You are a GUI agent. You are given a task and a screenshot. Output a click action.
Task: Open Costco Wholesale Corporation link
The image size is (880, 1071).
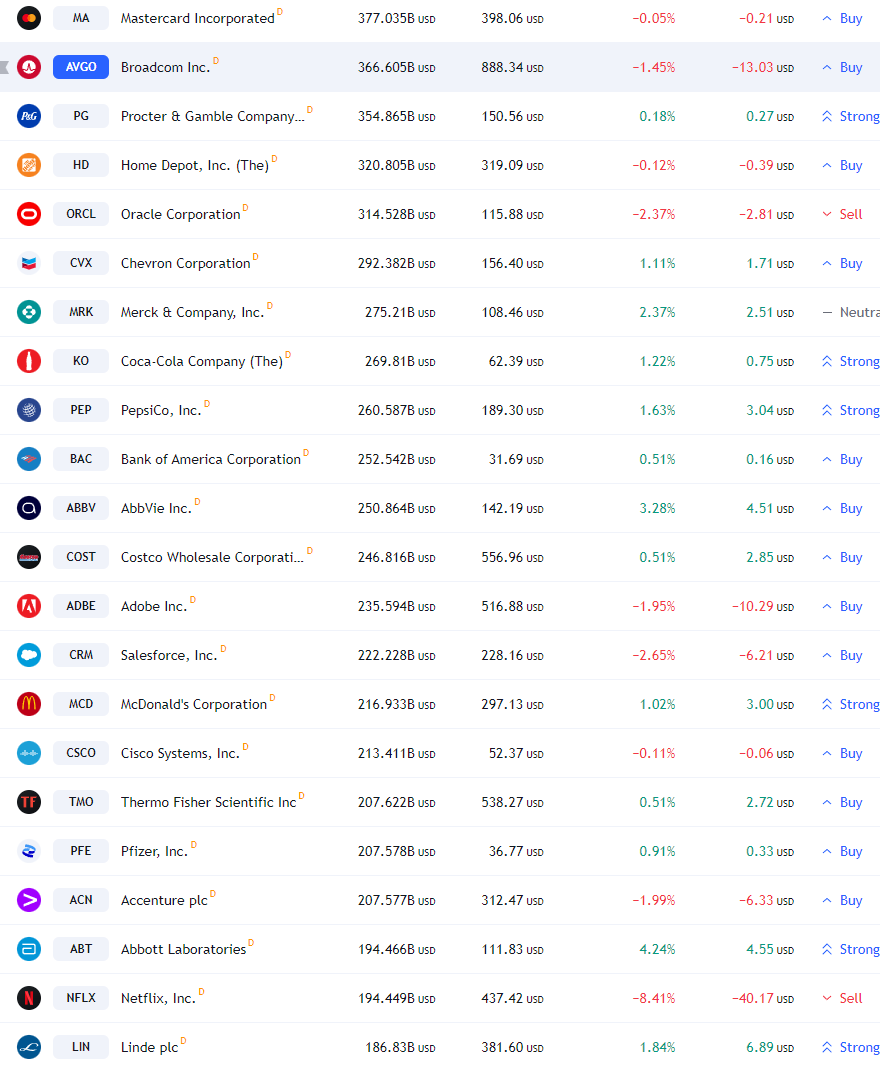212,557
